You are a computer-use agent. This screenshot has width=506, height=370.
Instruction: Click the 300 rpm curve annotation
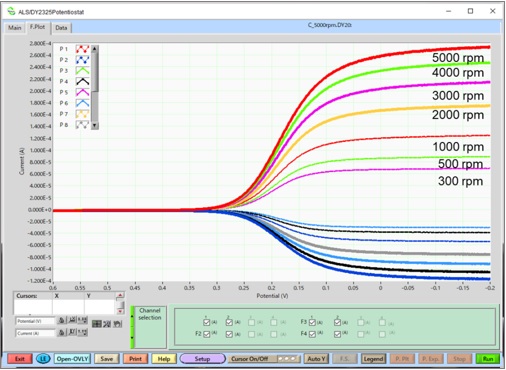[460, 181]
